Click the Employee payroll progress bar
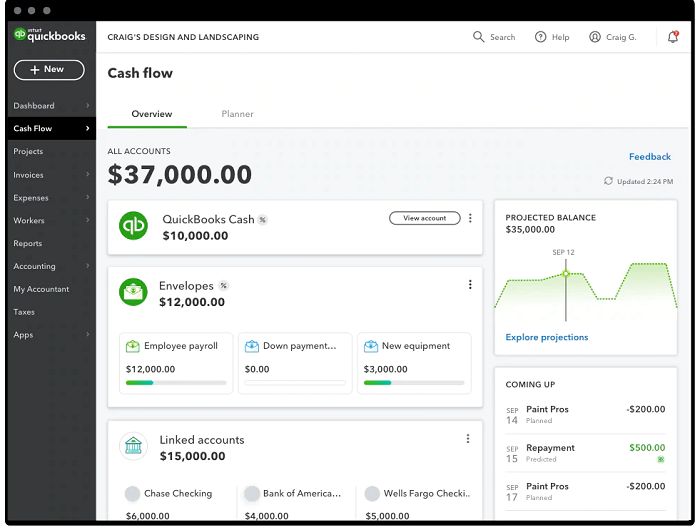The width and height of the screenshot is (700, 530). point(175,382)
